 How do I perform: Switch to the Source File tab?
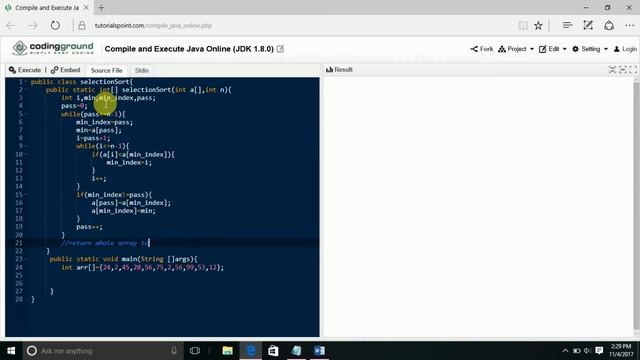coord(107,70)
